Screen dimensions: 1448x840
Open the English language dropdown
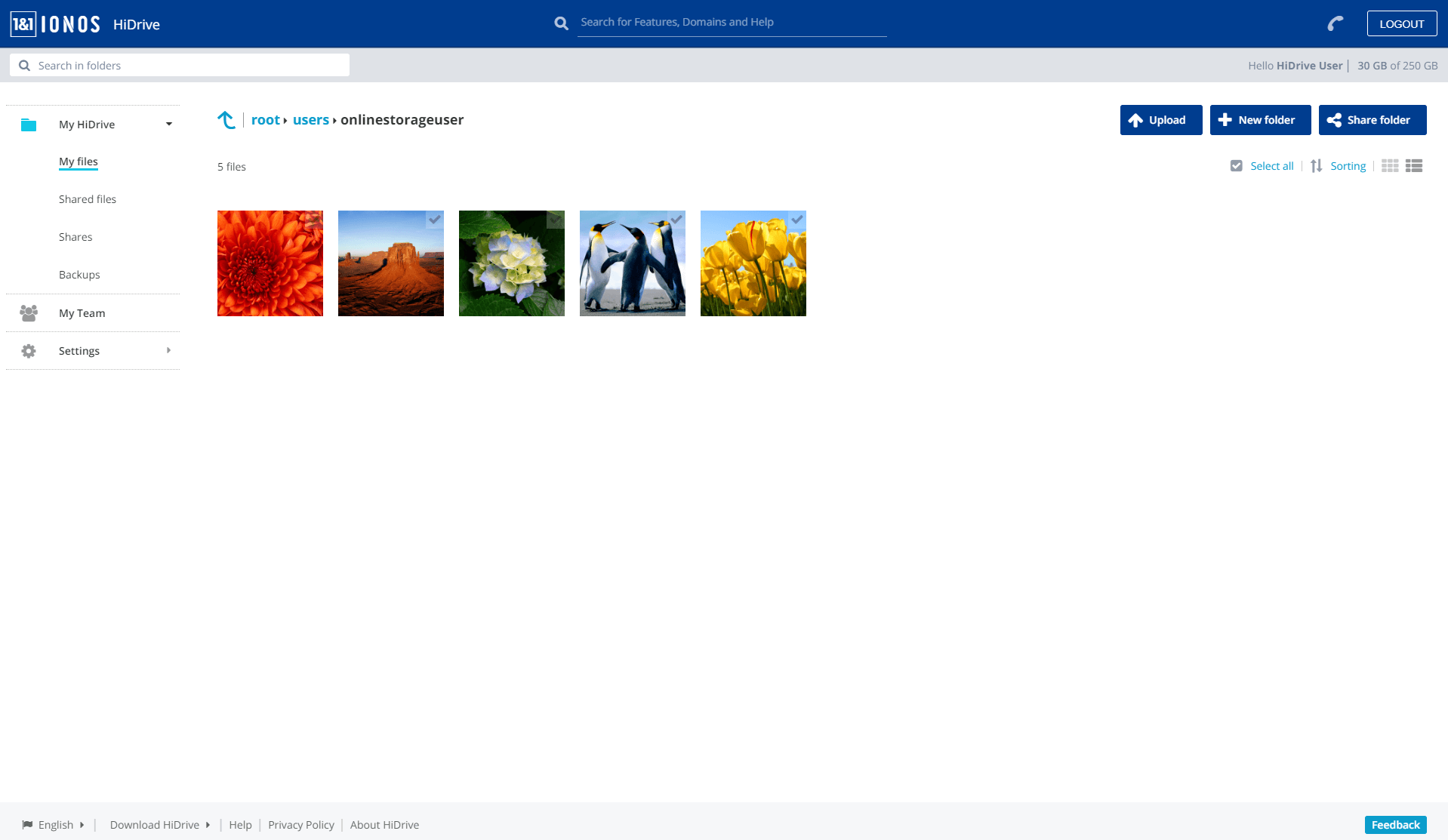(x=56, y=825)
